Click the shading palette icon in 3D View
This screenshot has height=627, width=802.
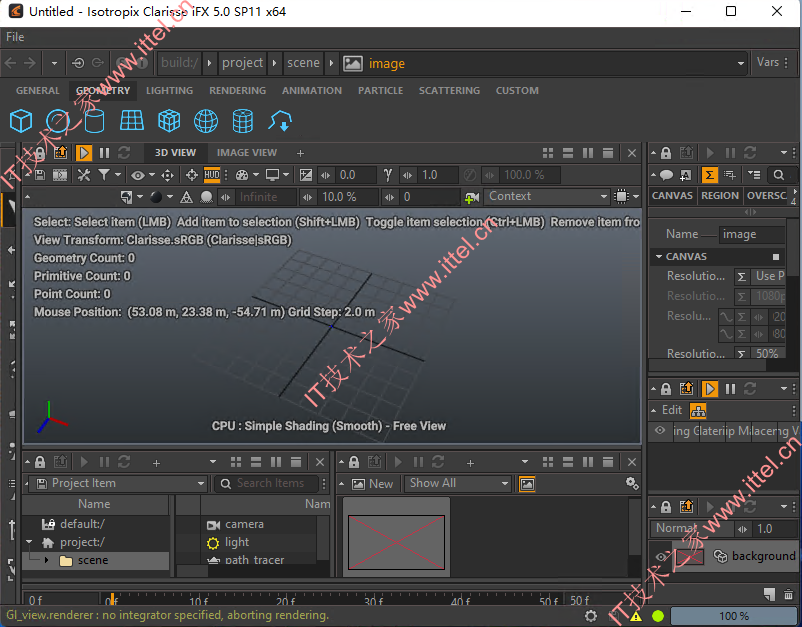pos(242,175)
